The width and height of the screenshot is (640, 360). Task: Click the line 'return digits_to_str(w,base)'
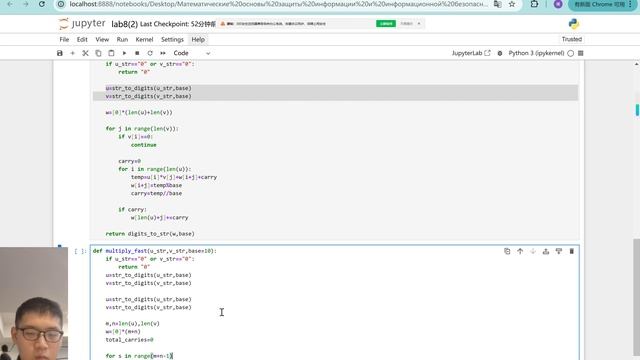coord(150,234)
